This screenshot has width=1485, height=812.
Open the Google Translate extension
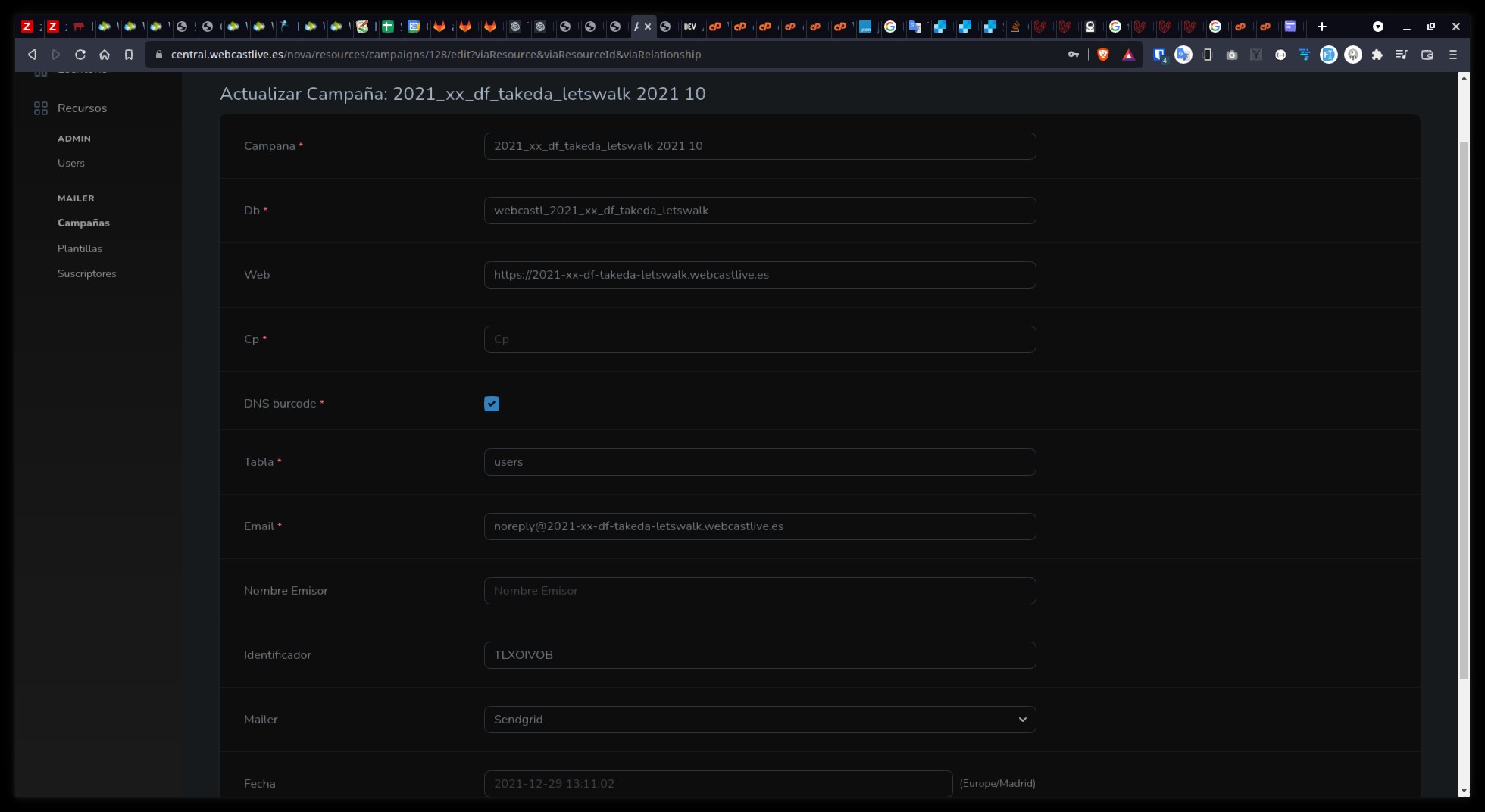point(1183,55)
